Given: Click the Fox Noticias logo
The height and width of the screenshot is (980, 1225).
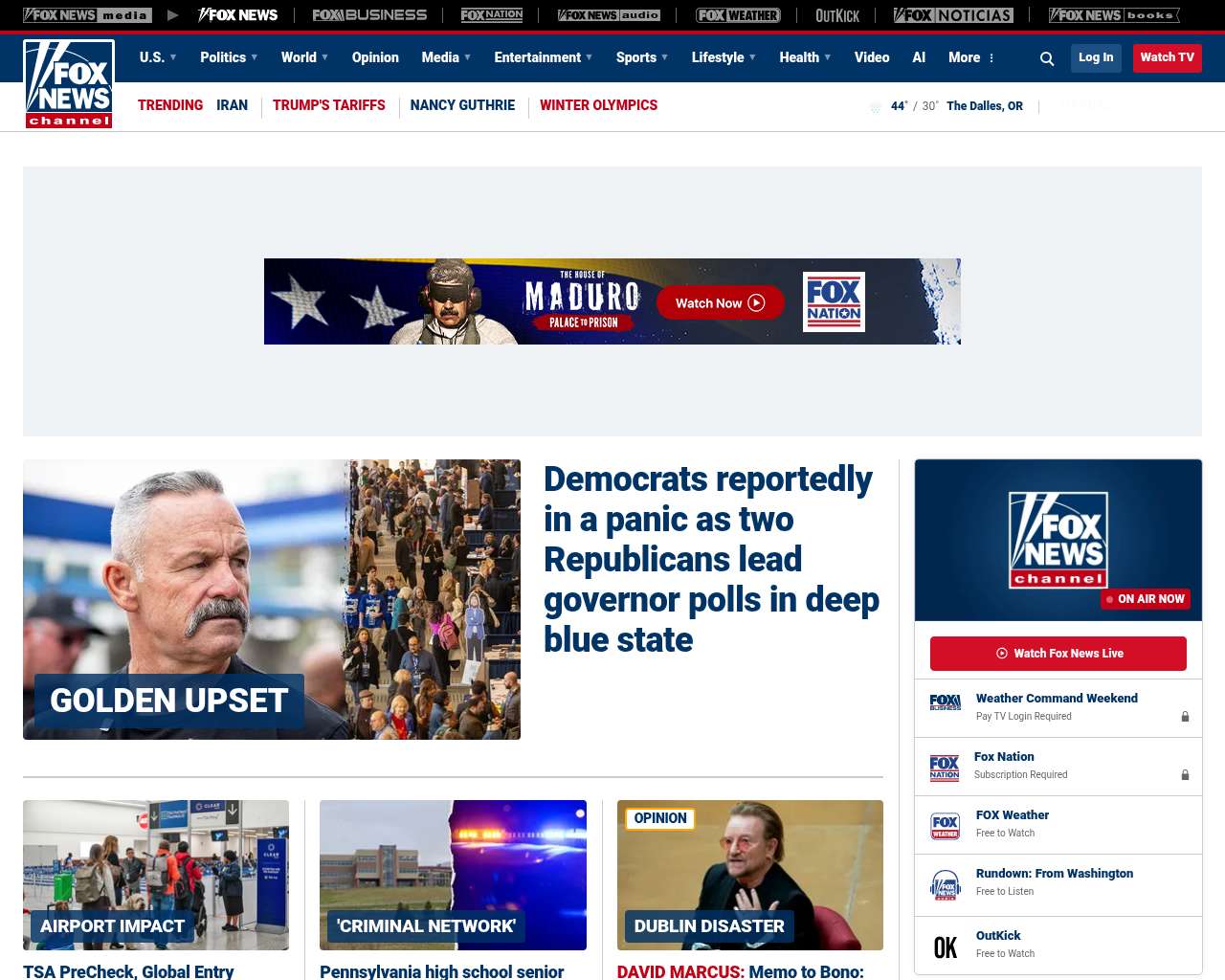Looking at the screenshot, I should tap(953, 15).
